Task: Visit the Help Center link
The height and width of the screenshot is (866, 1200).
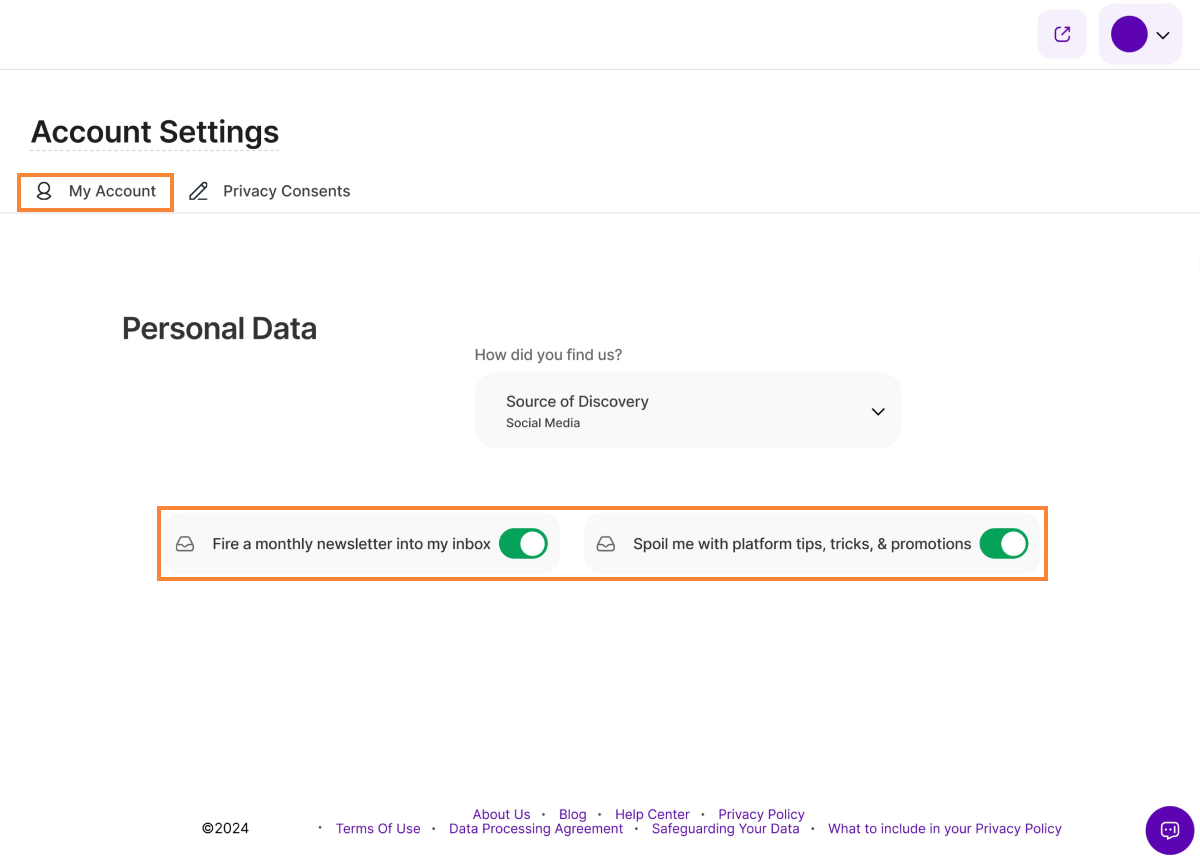Action: point(652,814)
